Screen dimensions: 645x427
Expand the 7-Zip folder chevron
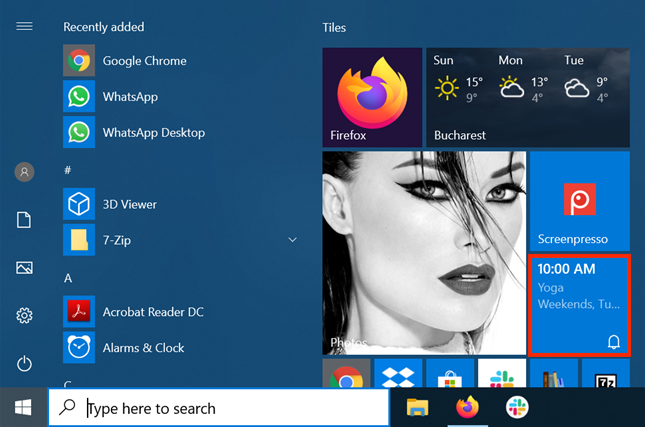click(292, 240)
